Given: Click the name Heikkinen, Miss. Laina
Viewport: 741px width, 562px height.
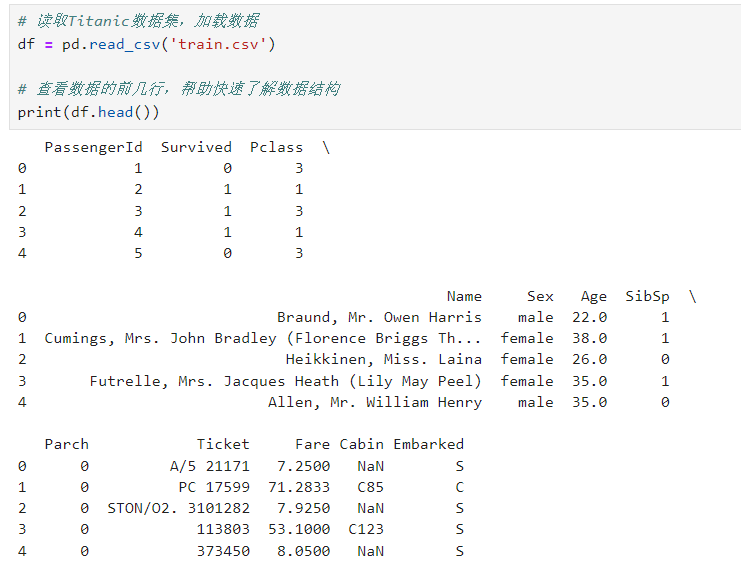Looking at the screenshot, I should pyautogui.click(x=384, y=360).
